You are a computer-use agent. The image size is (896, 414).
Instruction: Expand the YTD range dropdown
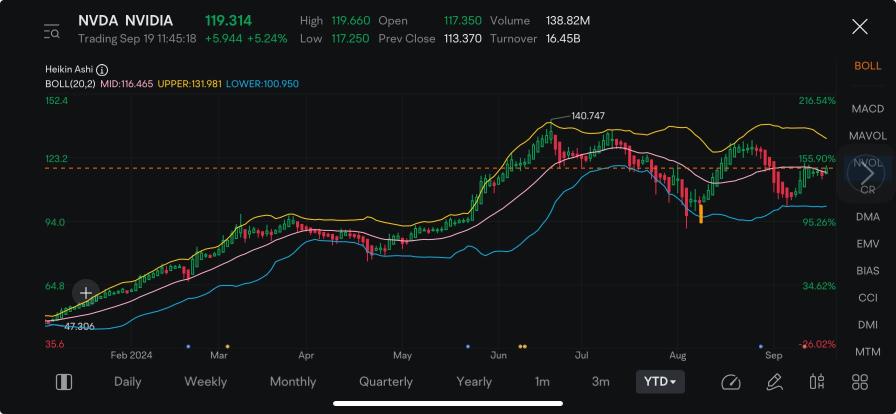659,382
